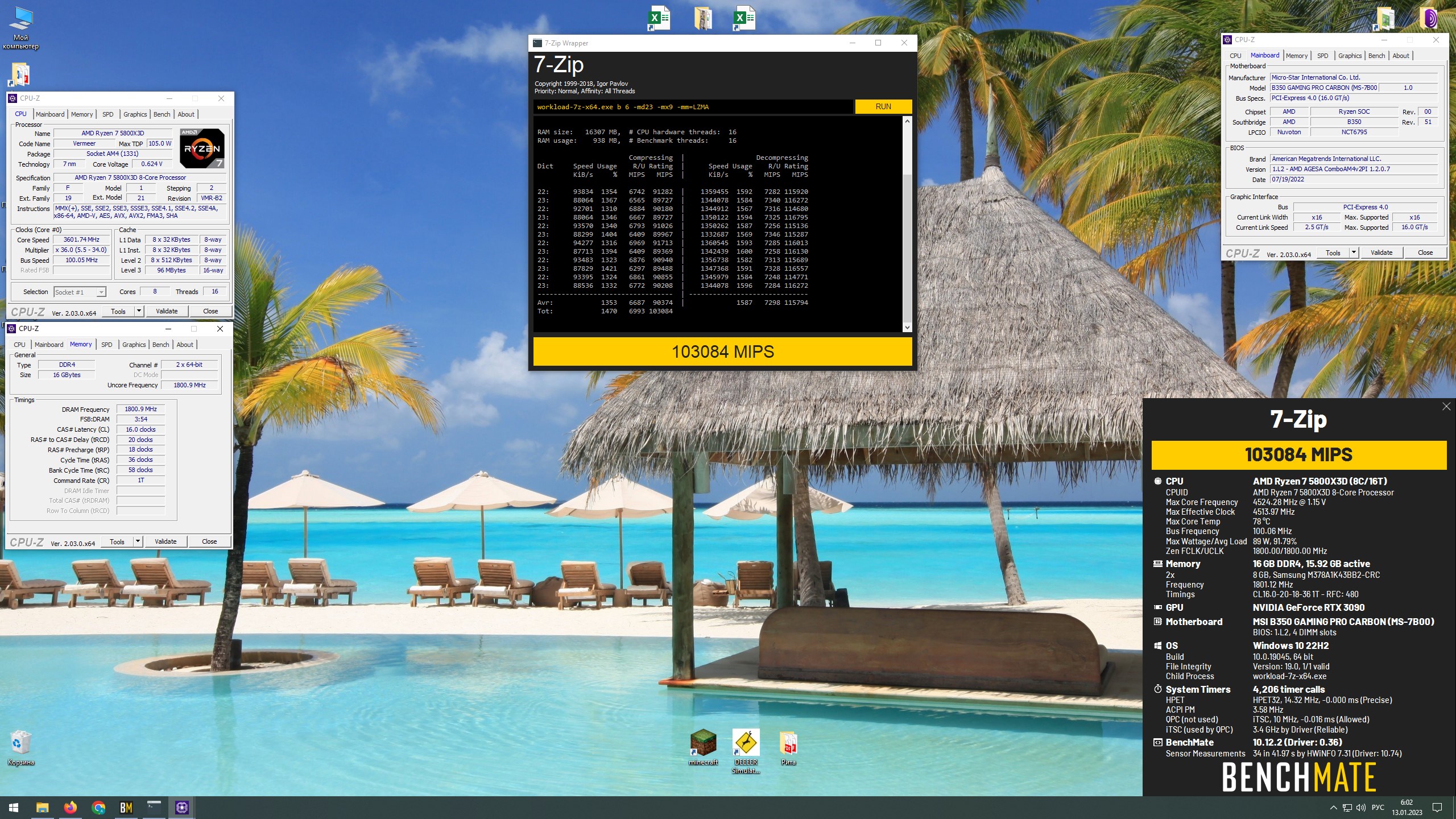Open the Bench tab in Mainboard window

tap(1376, 56)
